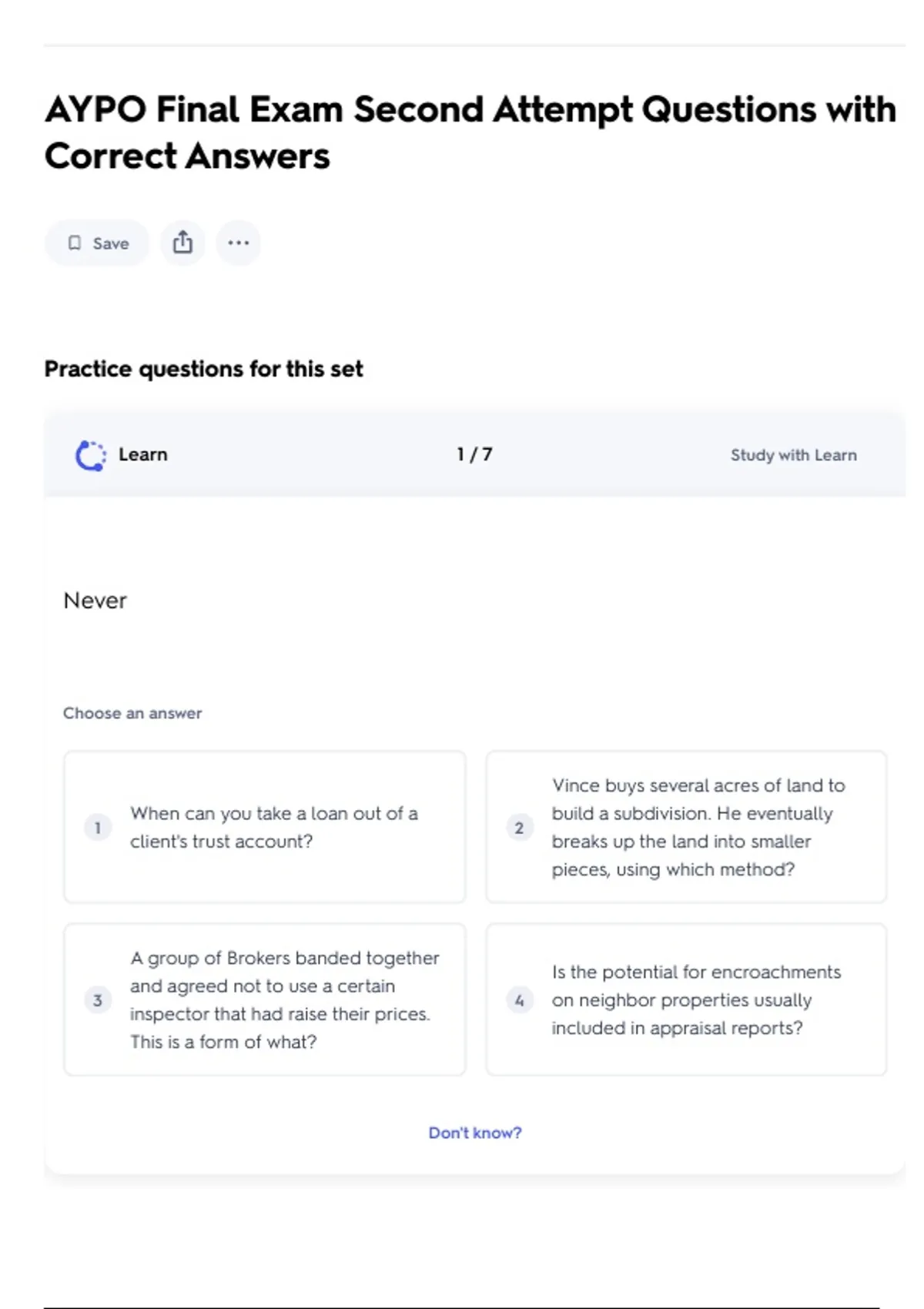This screenshot has height=1309, width=924.
Task: Click the 1 / 7 question counter
Action: click(474, 454)
